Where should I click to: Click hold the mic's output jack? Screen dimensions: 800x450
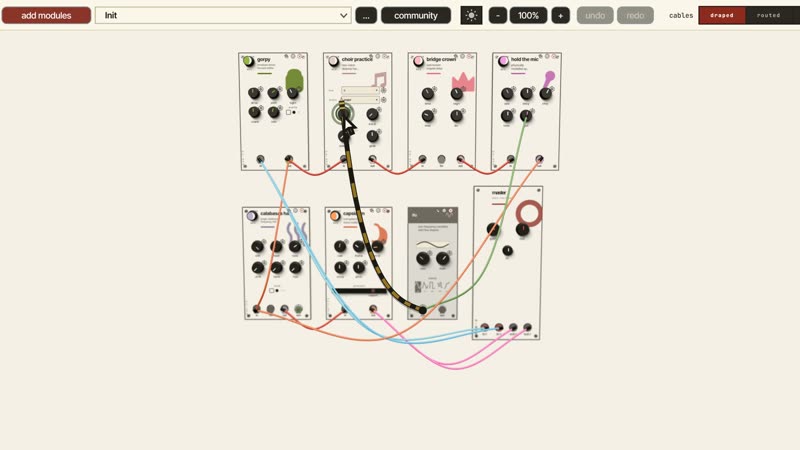(x=539, y=159)
